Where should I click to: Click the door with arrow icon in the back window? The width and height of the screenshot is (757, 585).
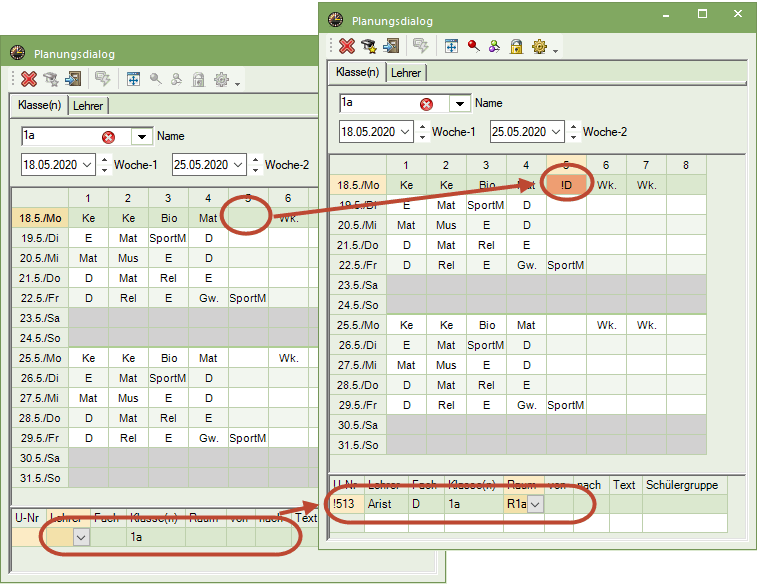[x=73, y=79]
